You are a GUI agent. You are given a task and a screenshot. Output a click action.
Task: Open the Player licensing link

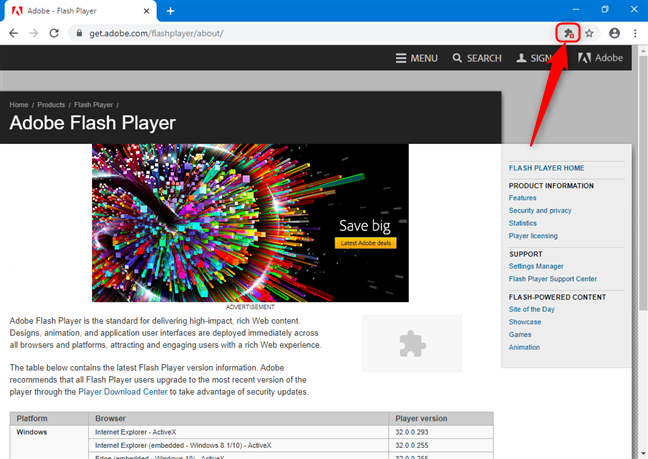point(533,236)
